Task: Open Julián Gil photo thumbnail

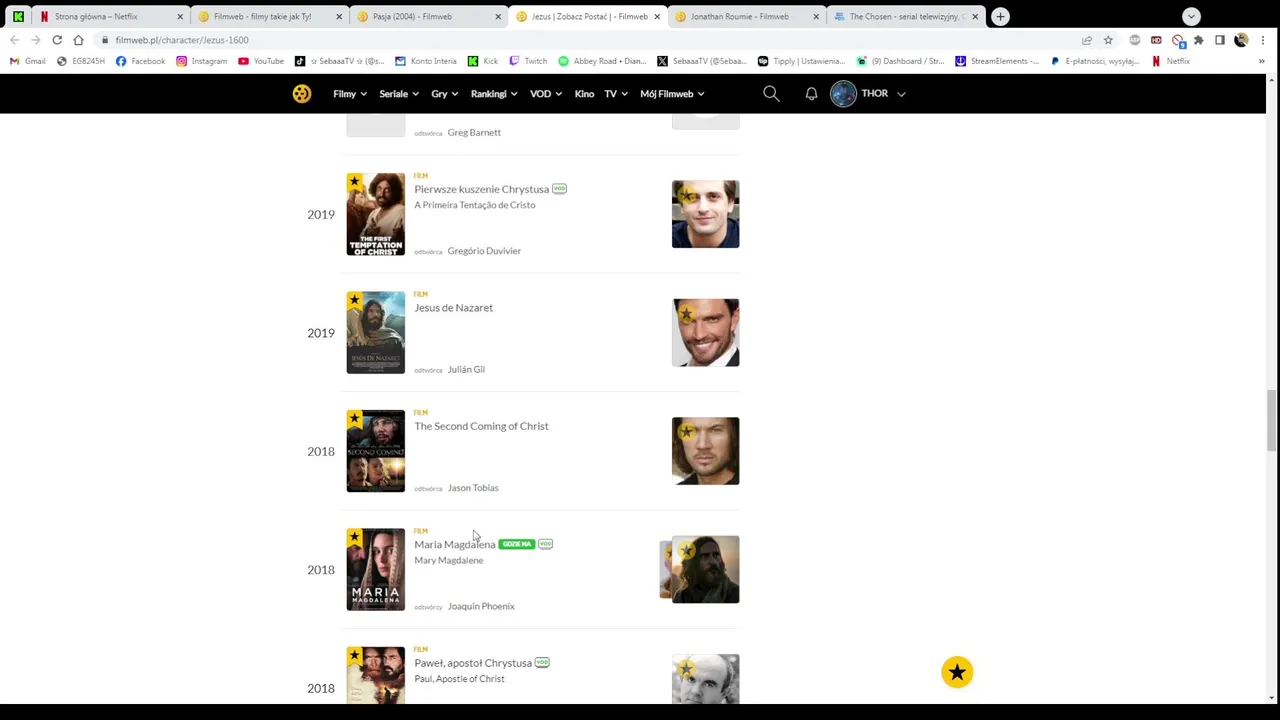Action: point(706,333)
